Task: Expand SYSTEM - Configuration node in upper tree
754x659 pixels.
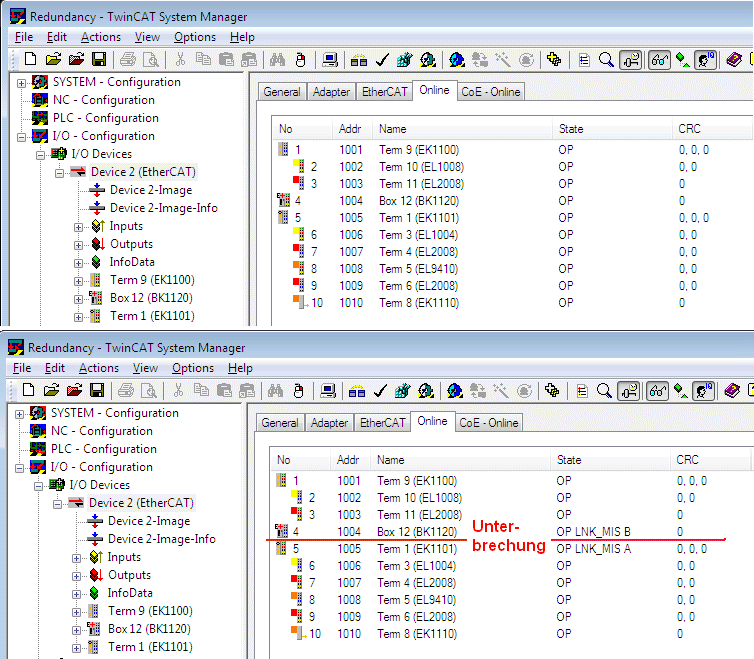Action: 21,82
